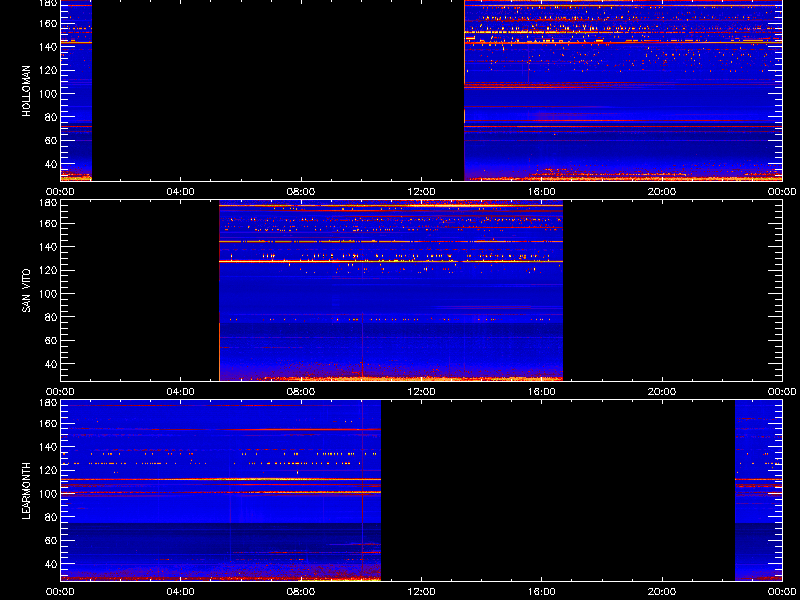
Task: Pick the 20:00 time label below Learmonth panel
Action: pos(662,592)
